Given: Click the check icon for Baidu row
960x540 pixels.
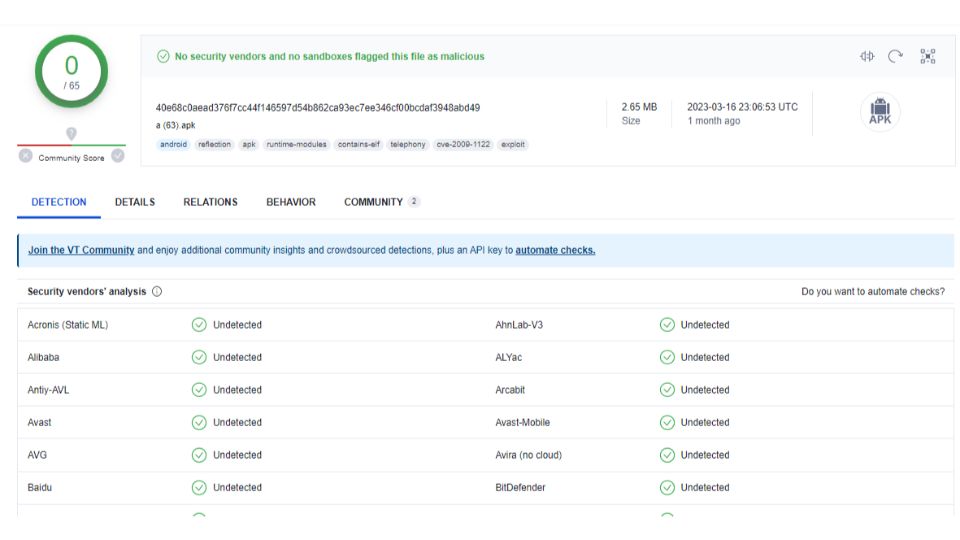Looking at the screenshot, I should point(199,487).
